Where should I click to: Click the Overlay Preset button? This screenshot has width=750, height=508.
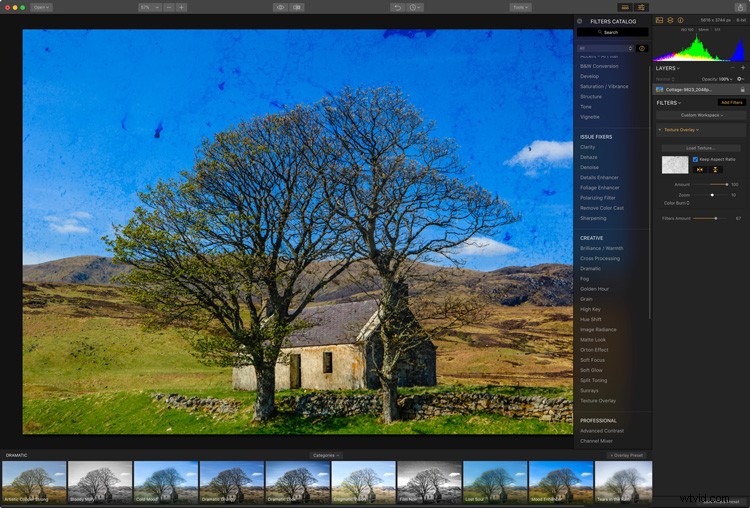coord(627,455)
